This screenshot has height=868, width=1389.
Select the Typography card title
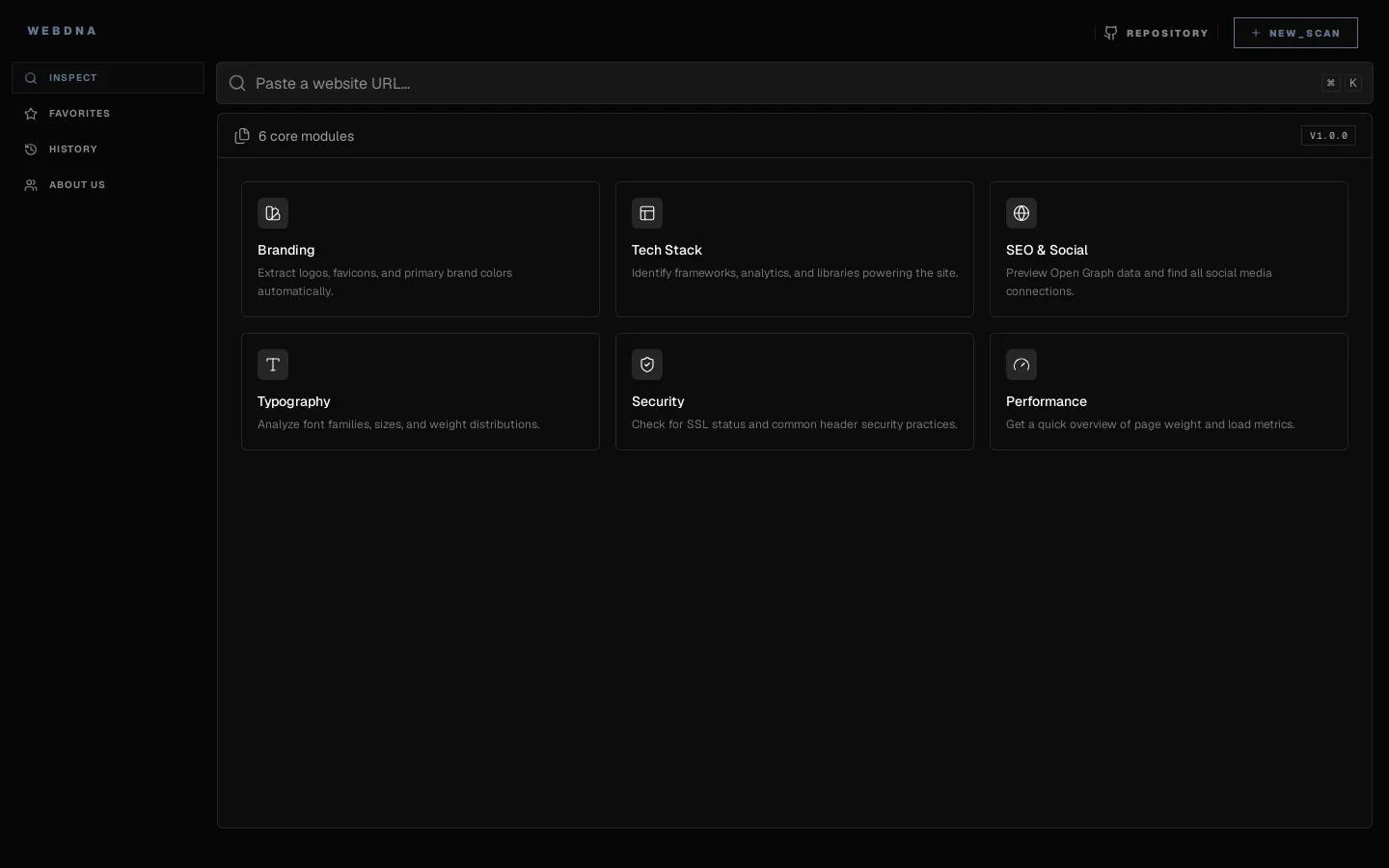(294, 401)
